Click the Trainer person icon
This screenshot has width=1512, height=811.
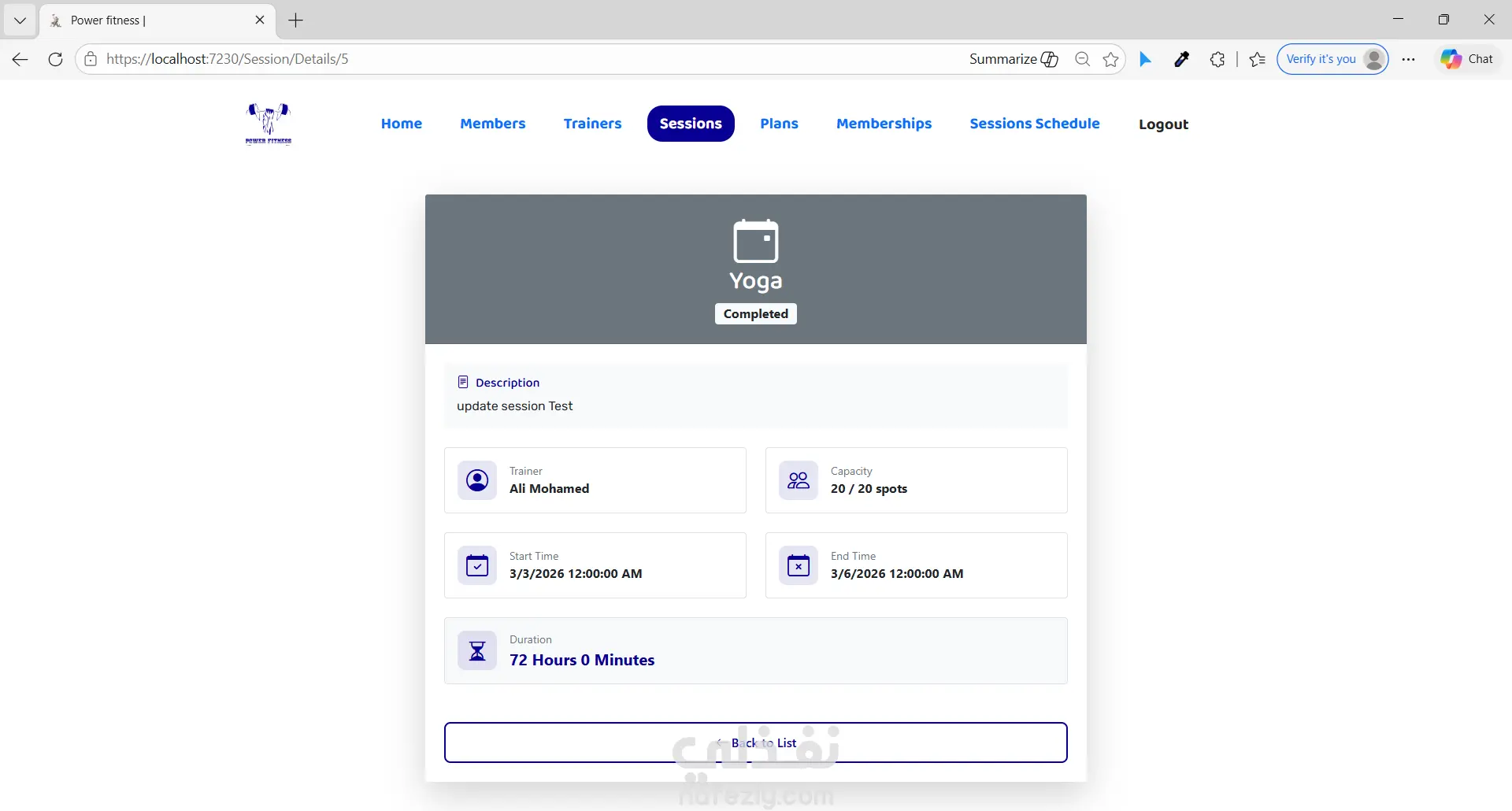477,480
